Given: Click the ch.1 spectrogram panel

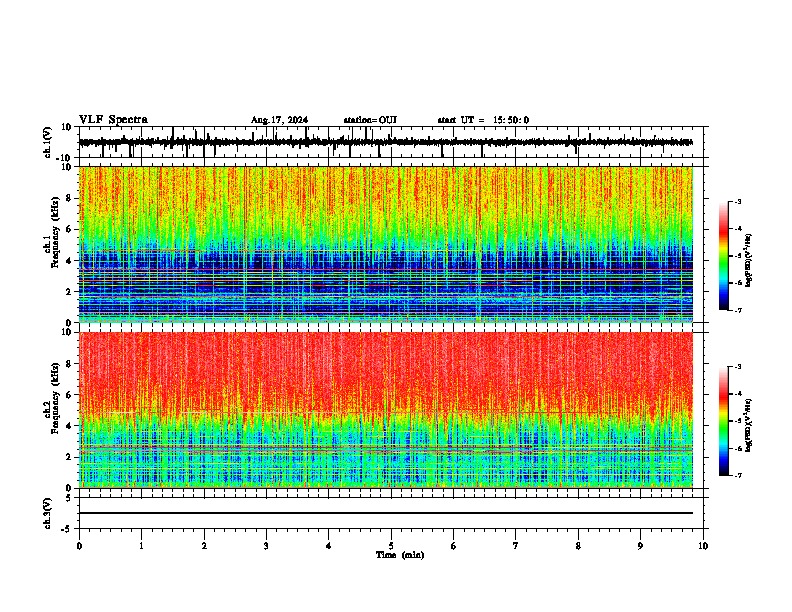Looking at the screenshot, I should click(x=386, y=244).
